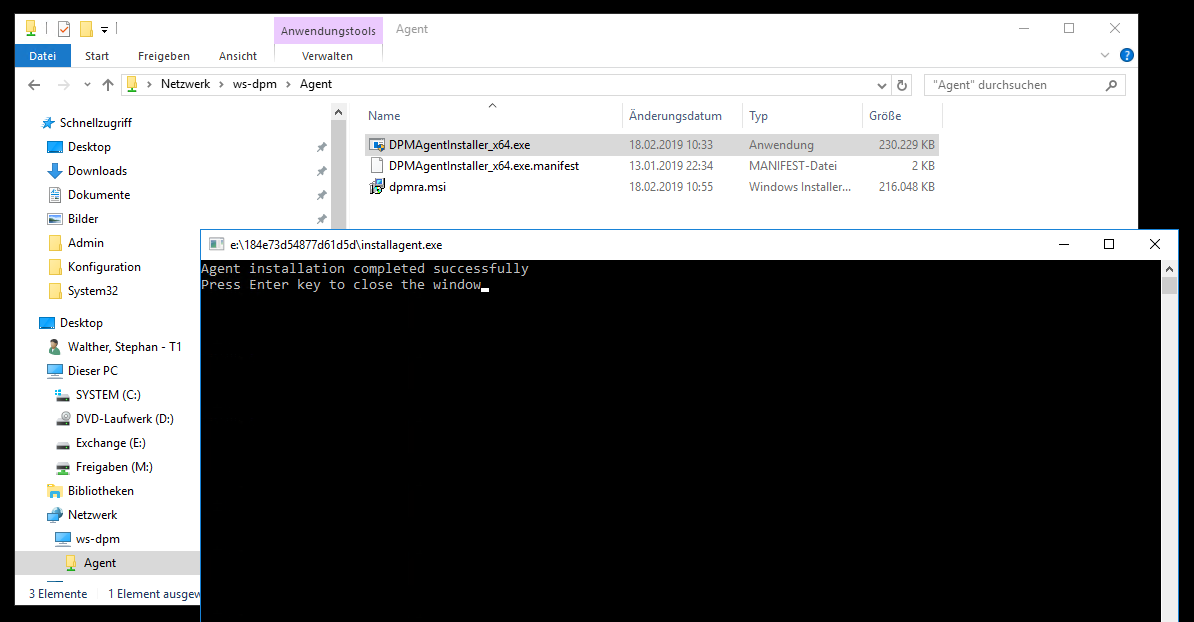Click ws-dpm in the address path
The width and height of the screenshot is (1194, 622).
[254, 84]
